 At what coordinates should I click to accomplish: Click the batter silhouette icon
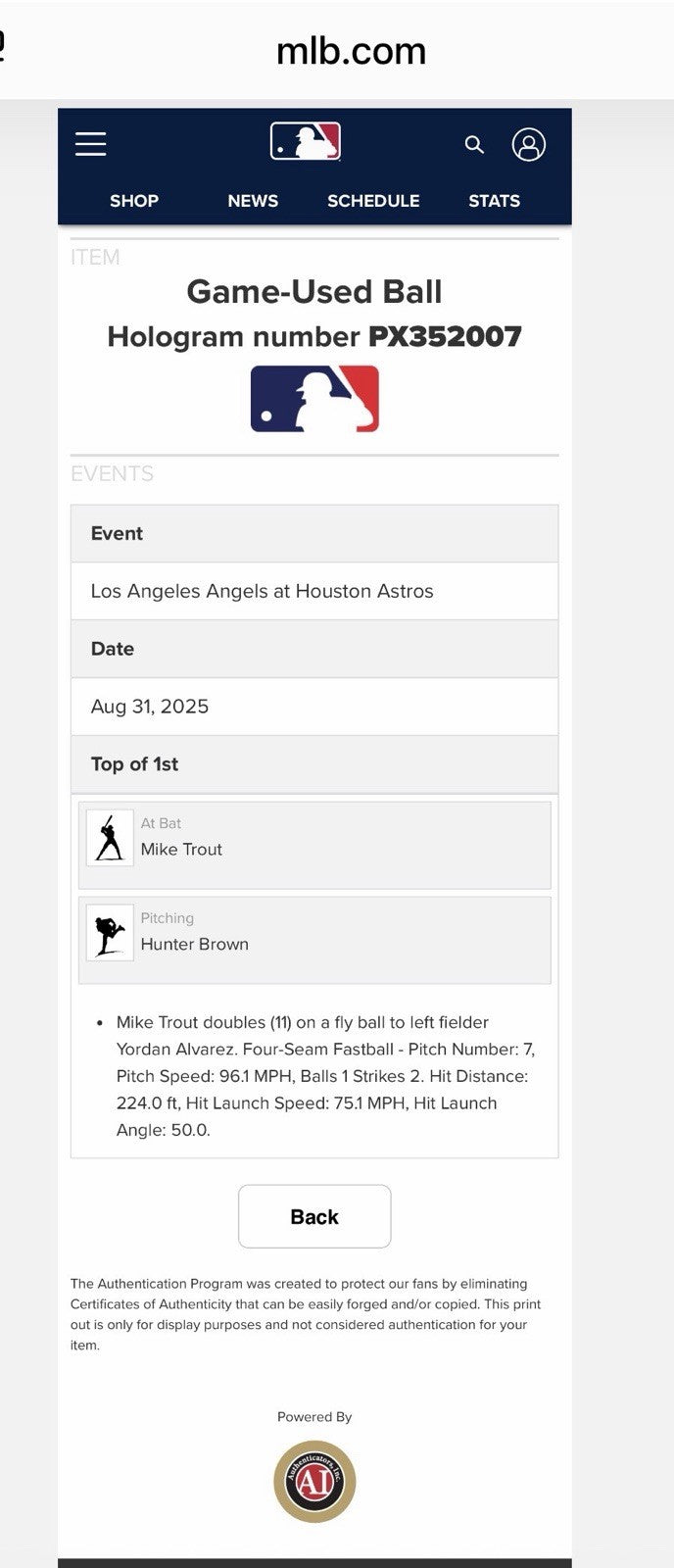(110, 838)
